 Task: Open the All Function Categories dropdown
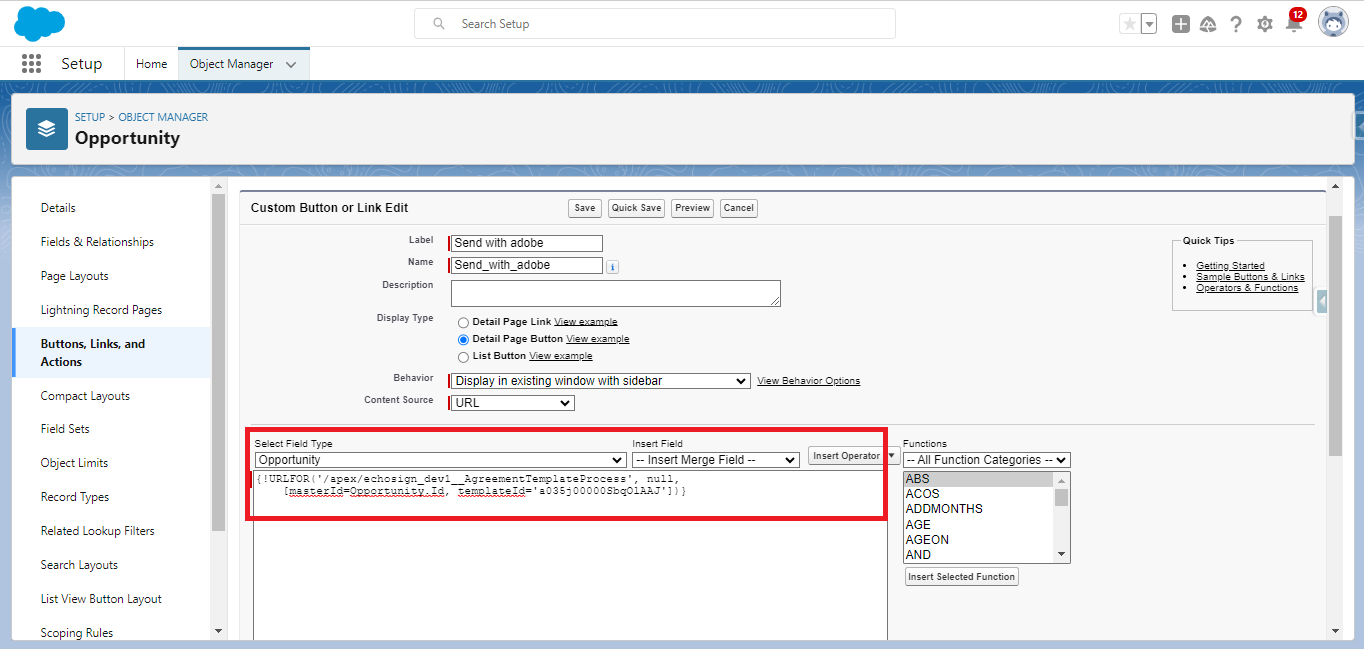(987, 460)
